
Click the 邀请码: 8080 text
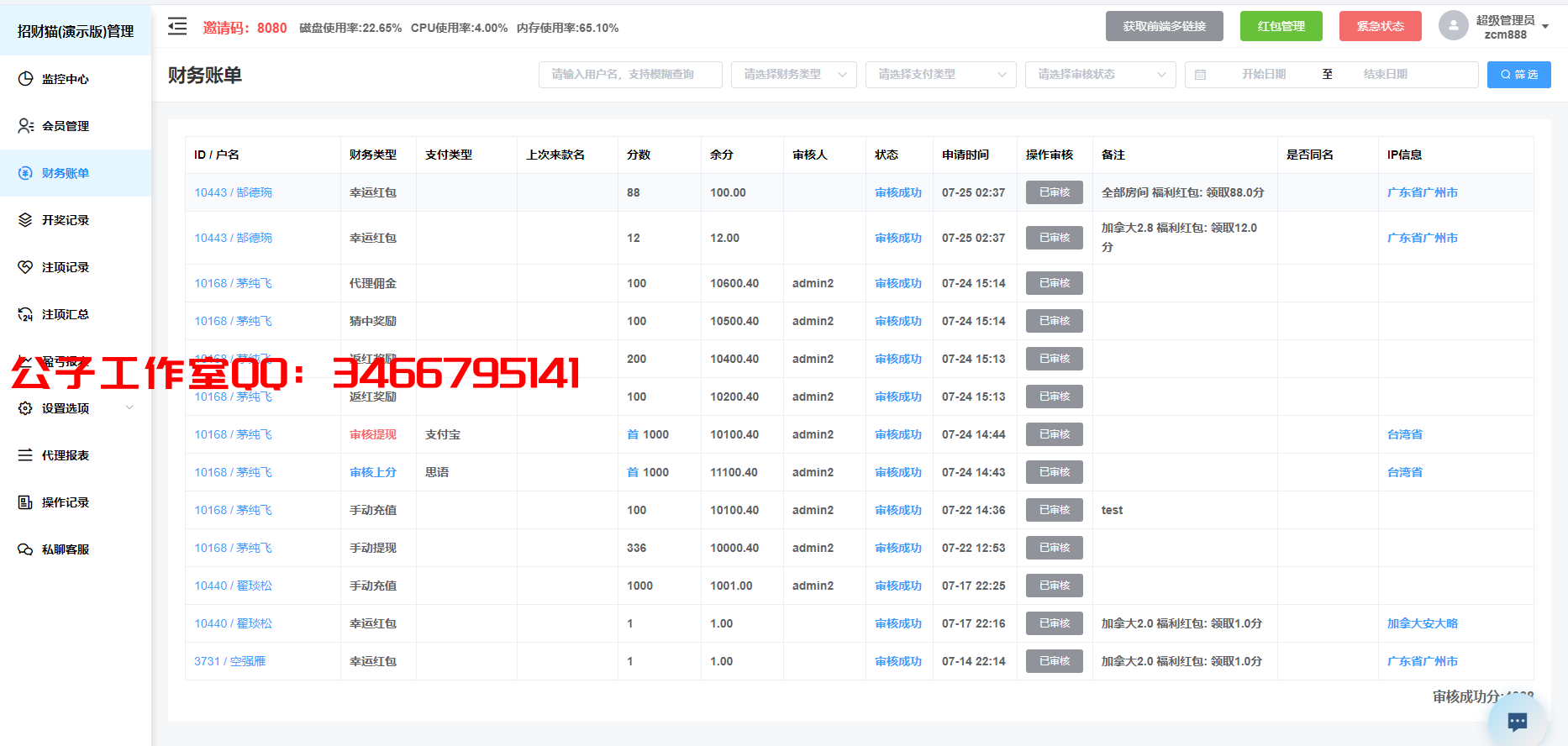(245, 28)
